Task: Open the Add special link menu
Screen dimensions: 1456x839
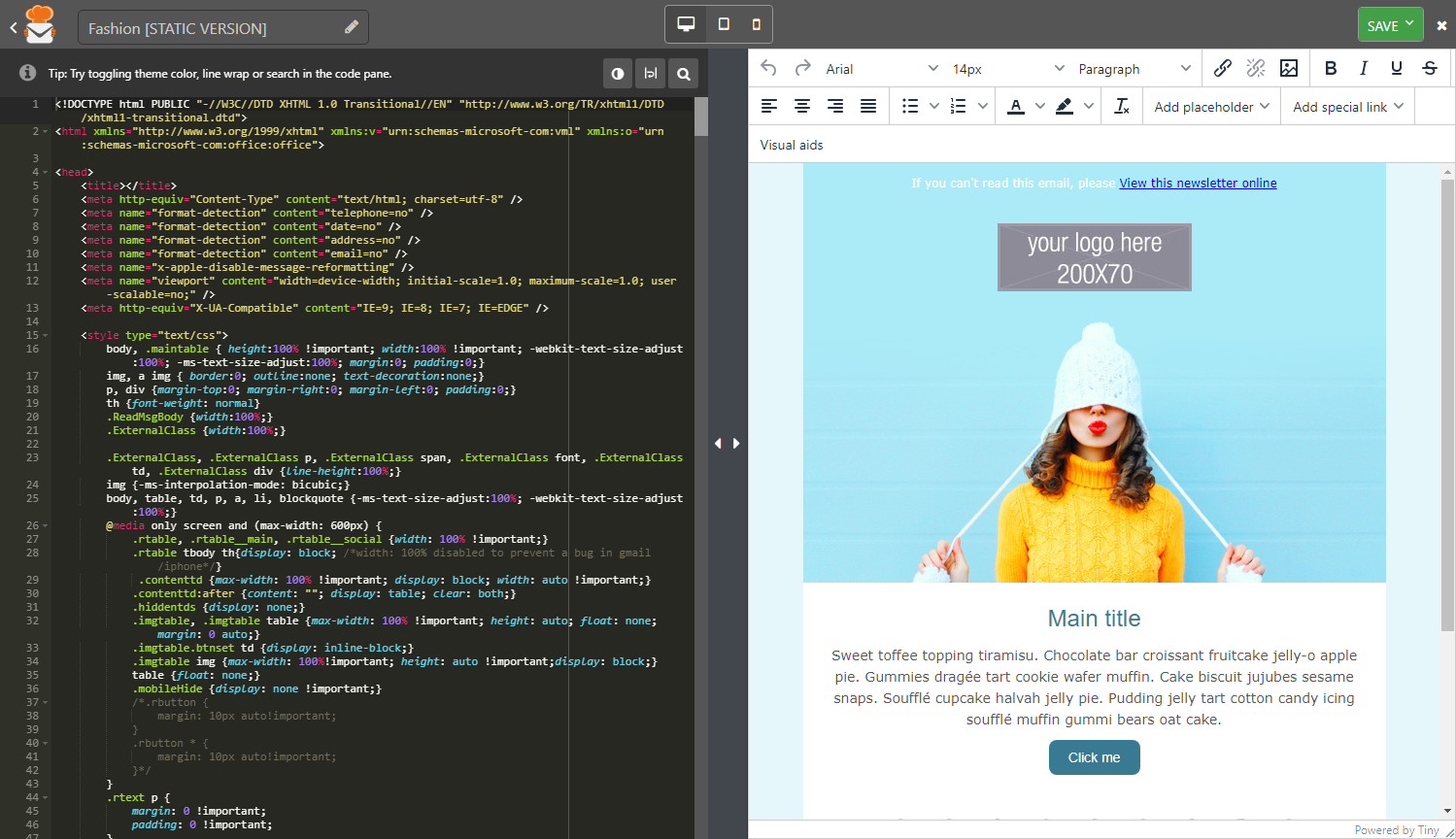Action: [1348, 107]
